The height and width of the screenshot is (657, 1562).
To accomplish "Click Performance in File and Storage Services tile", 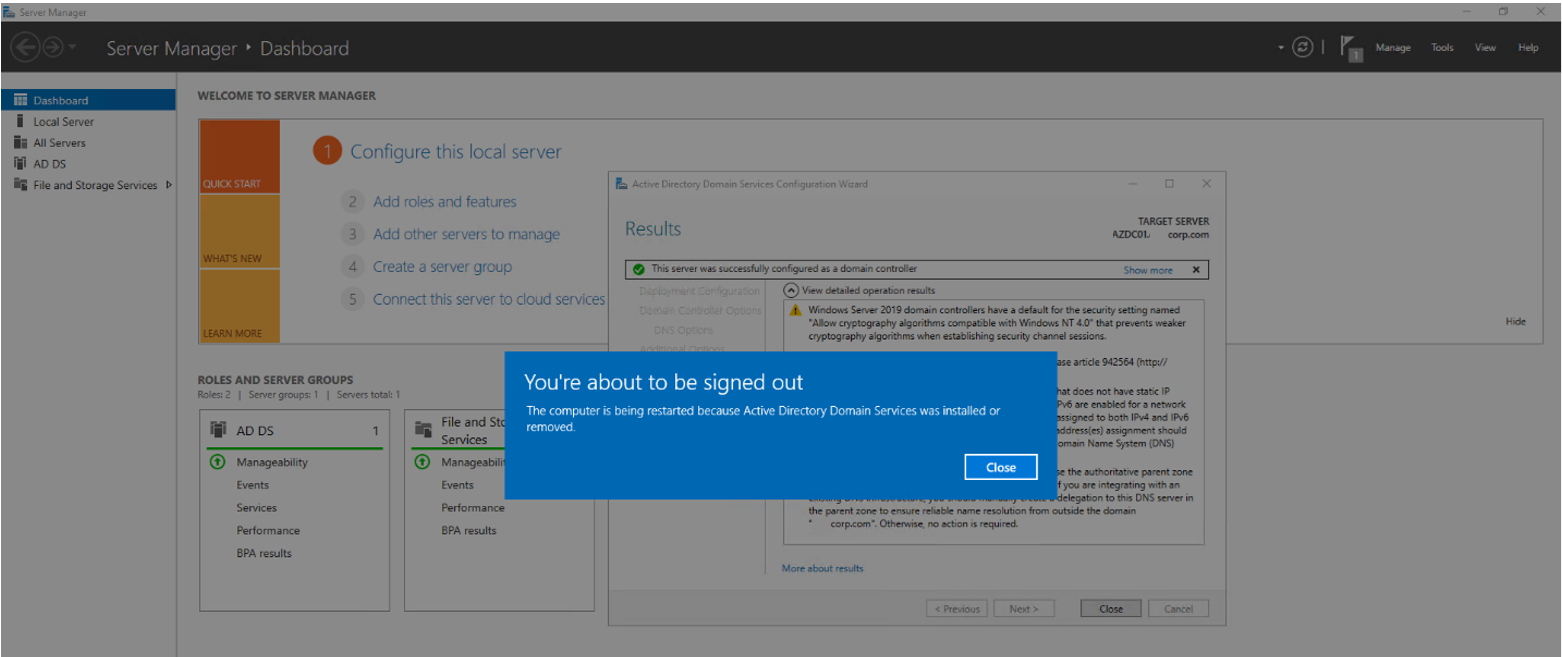I will [473, 507].
